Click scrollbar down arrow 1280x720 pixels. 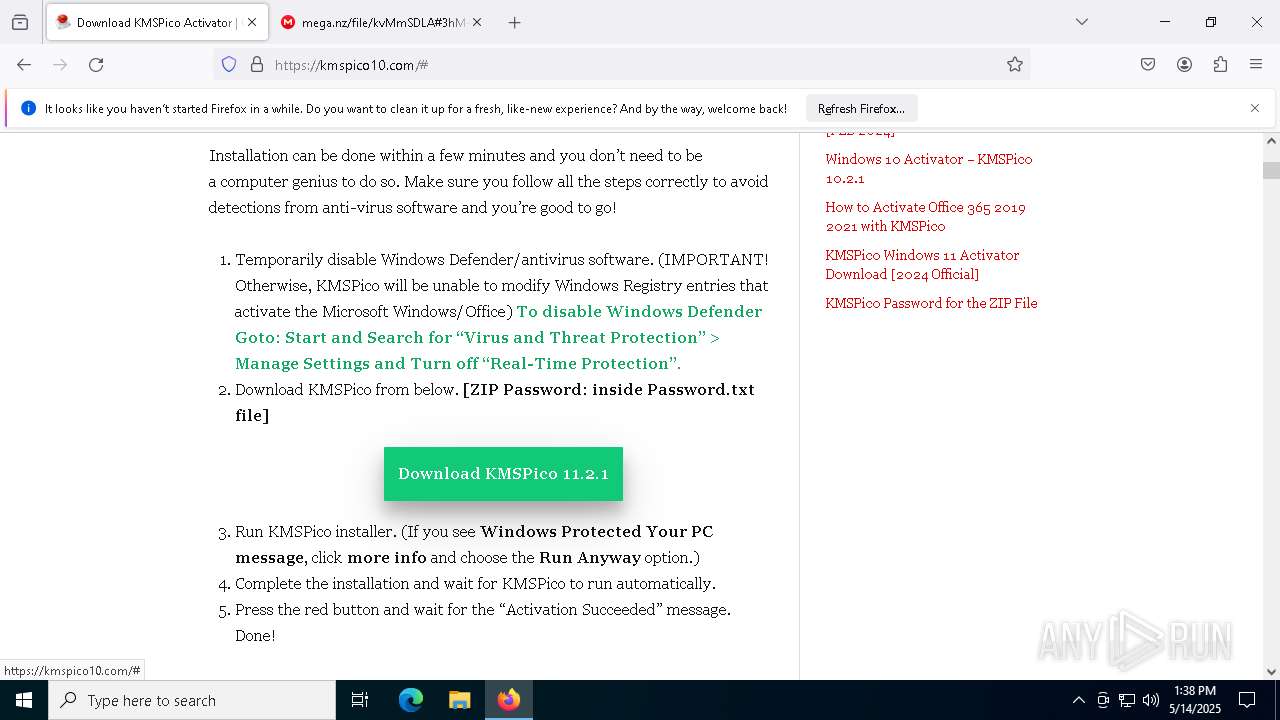(1271, 672)
